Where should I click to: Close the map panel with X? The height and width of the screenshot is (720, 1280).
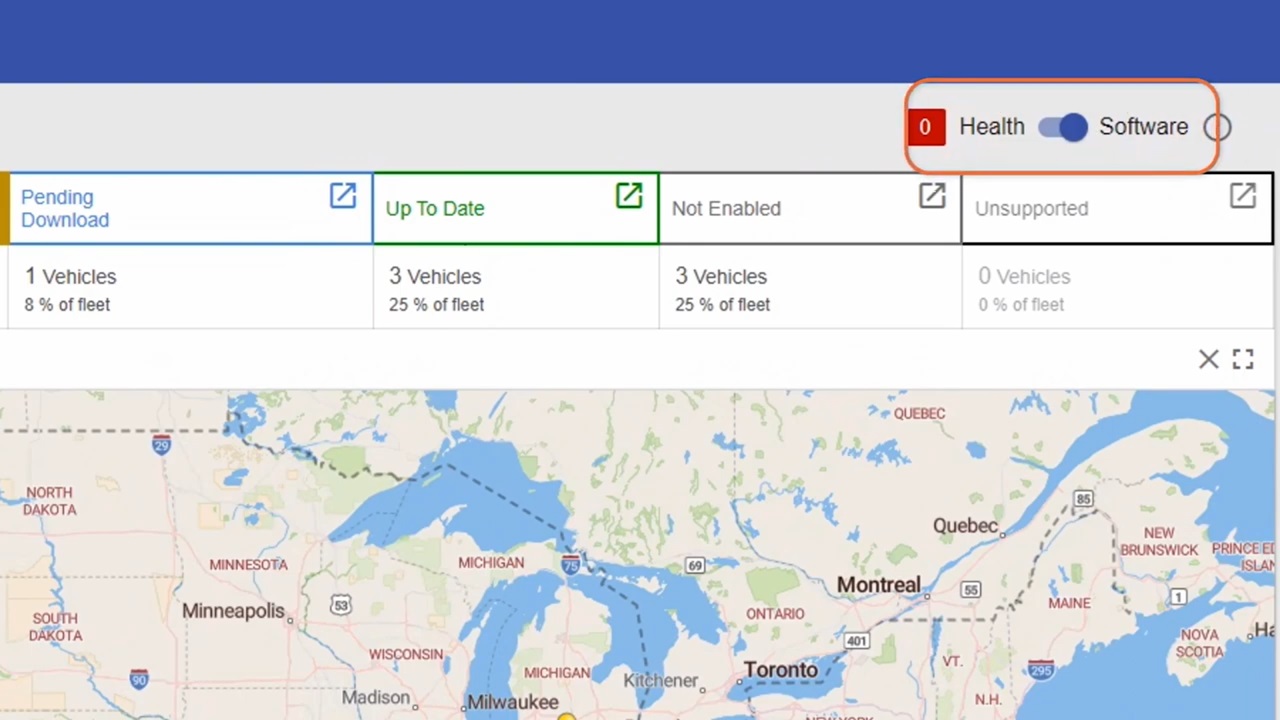[1208, 360]
